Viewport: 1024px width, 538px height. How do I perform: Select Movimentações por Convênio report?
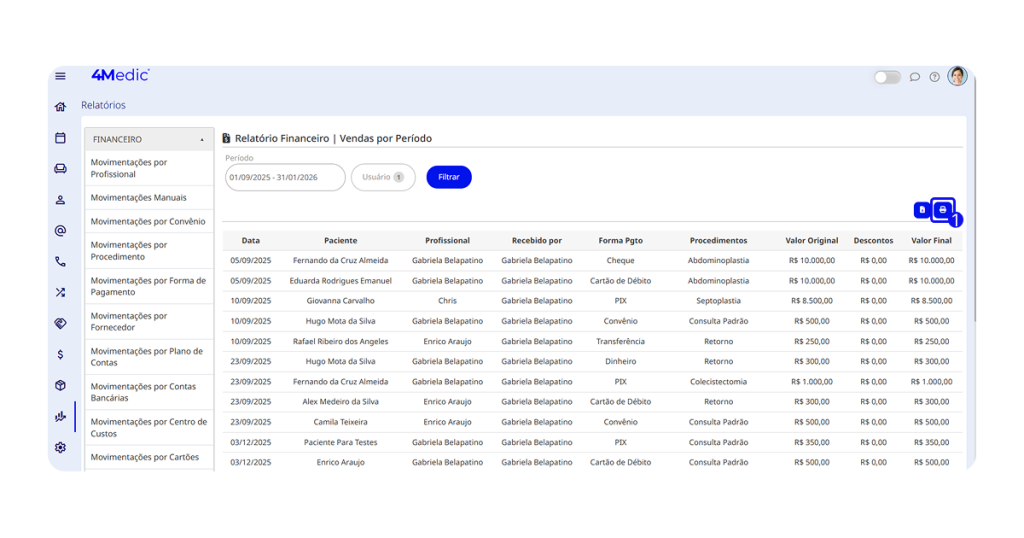(148, 222)
